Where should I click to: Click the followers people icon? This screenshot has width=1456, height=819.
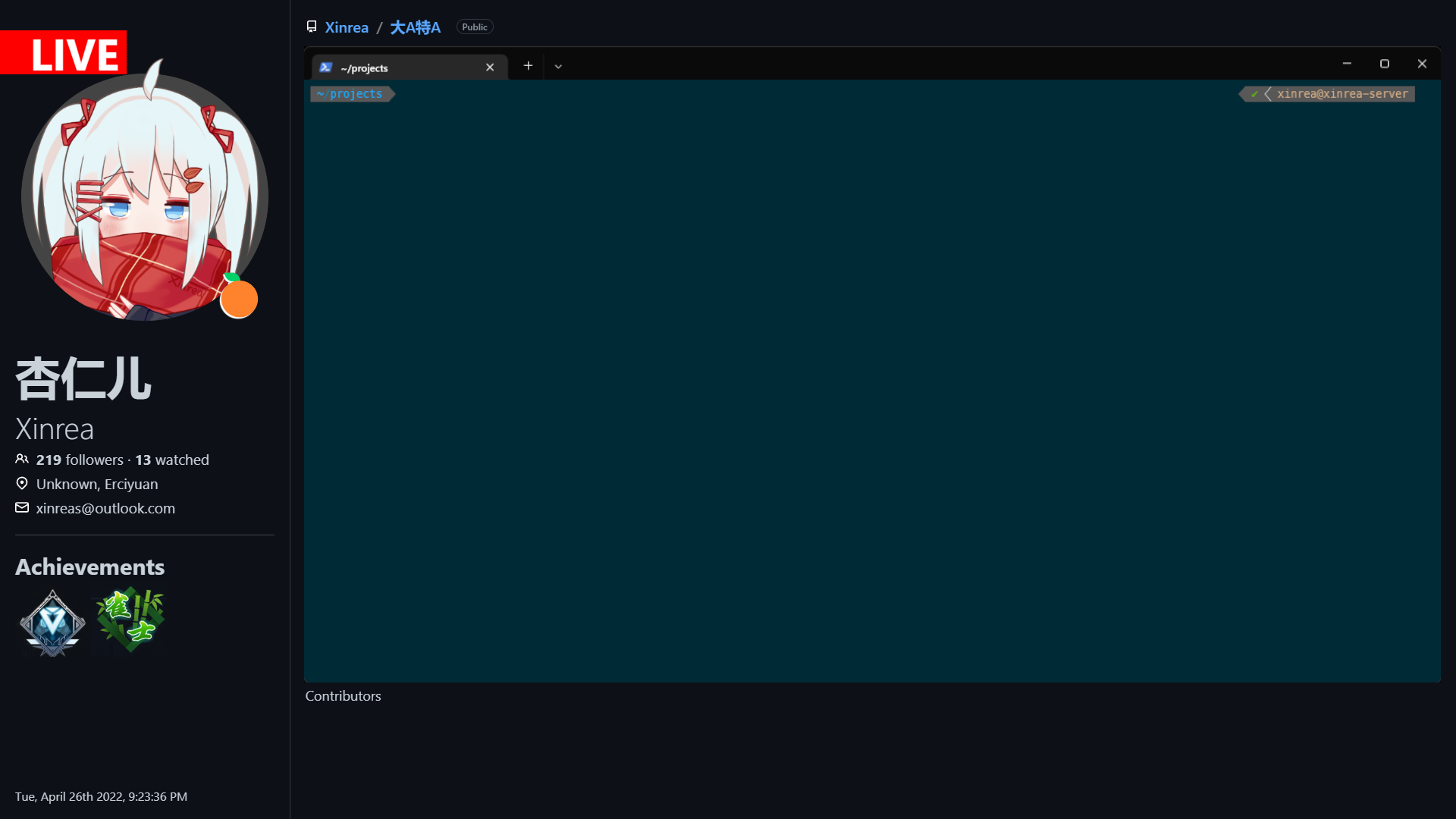22,460
